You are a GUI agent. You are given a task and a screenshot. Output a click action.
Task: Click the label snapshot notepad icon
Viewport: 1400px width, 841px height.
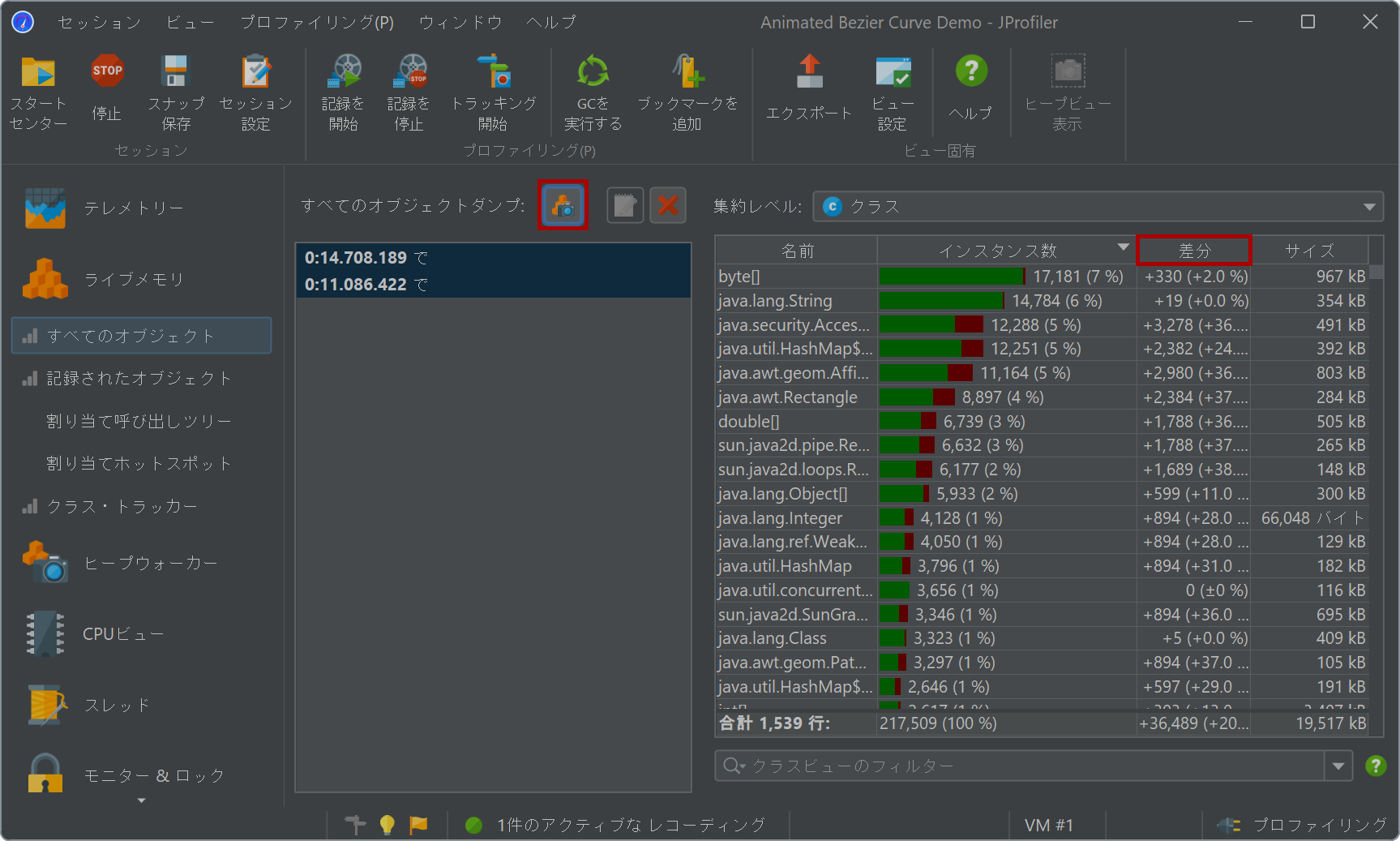[625, 205]
